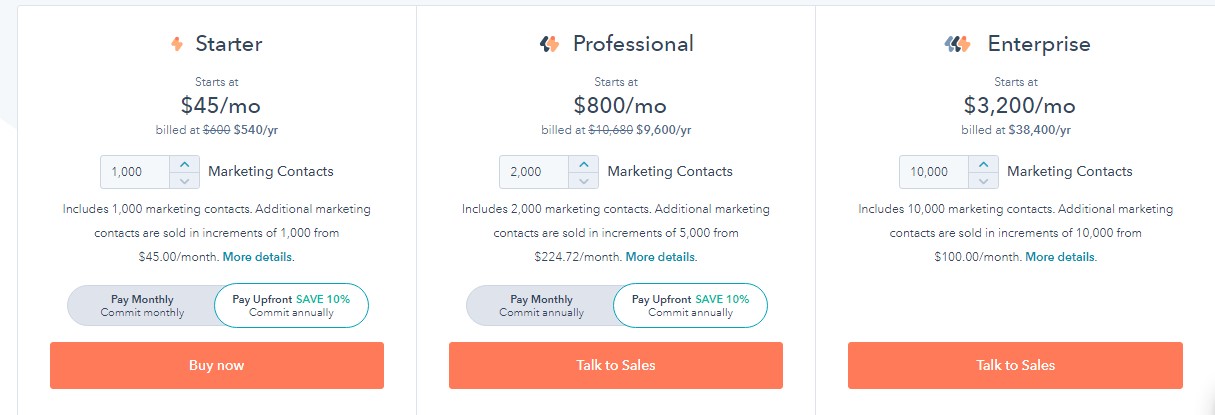Screen dimensions: 1215x415
Task: Choose Pay Upfront on the Professional plan
Action: pos(690,306)
